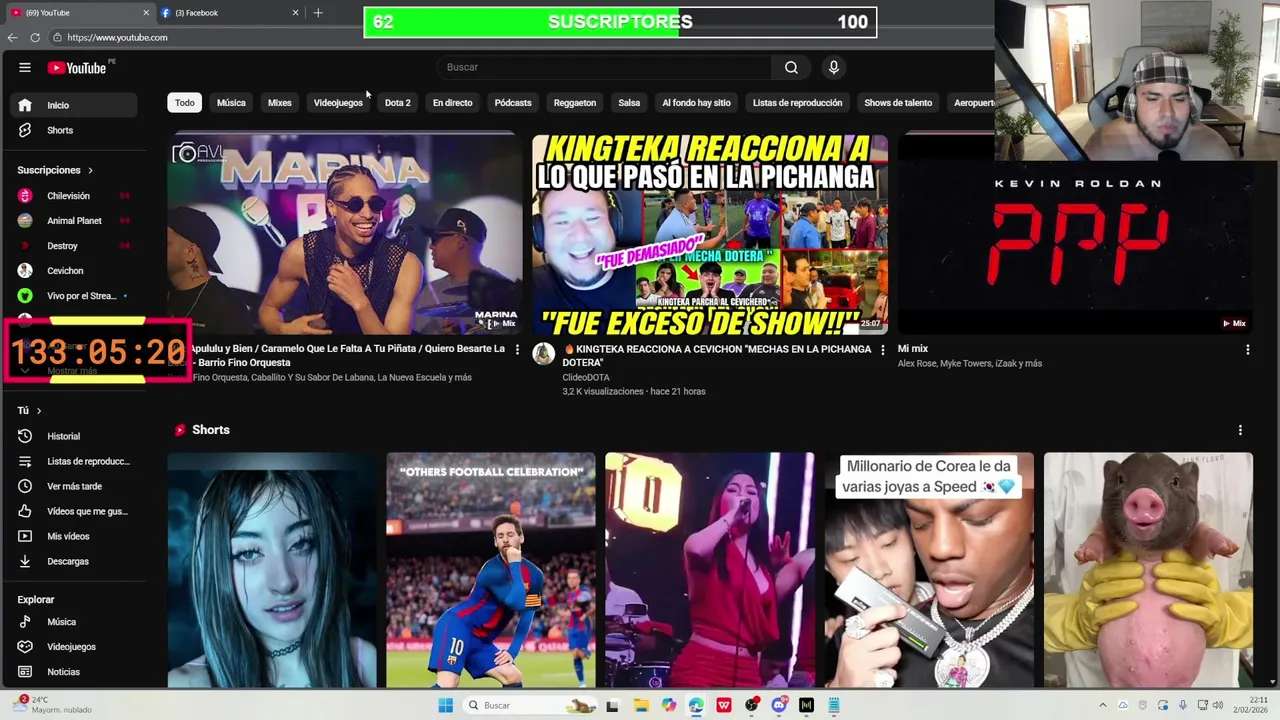Open options for Barrio Fino Orquesta mix
The width and height of the screenshot is (1280, 720).
click(517, 350)
